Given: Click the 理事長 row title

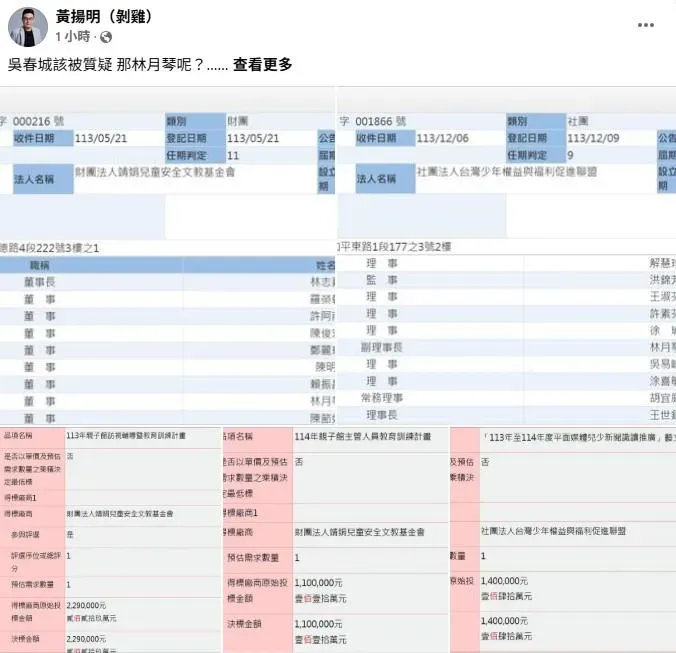Looking at the screenshot, I should (382, 415).
